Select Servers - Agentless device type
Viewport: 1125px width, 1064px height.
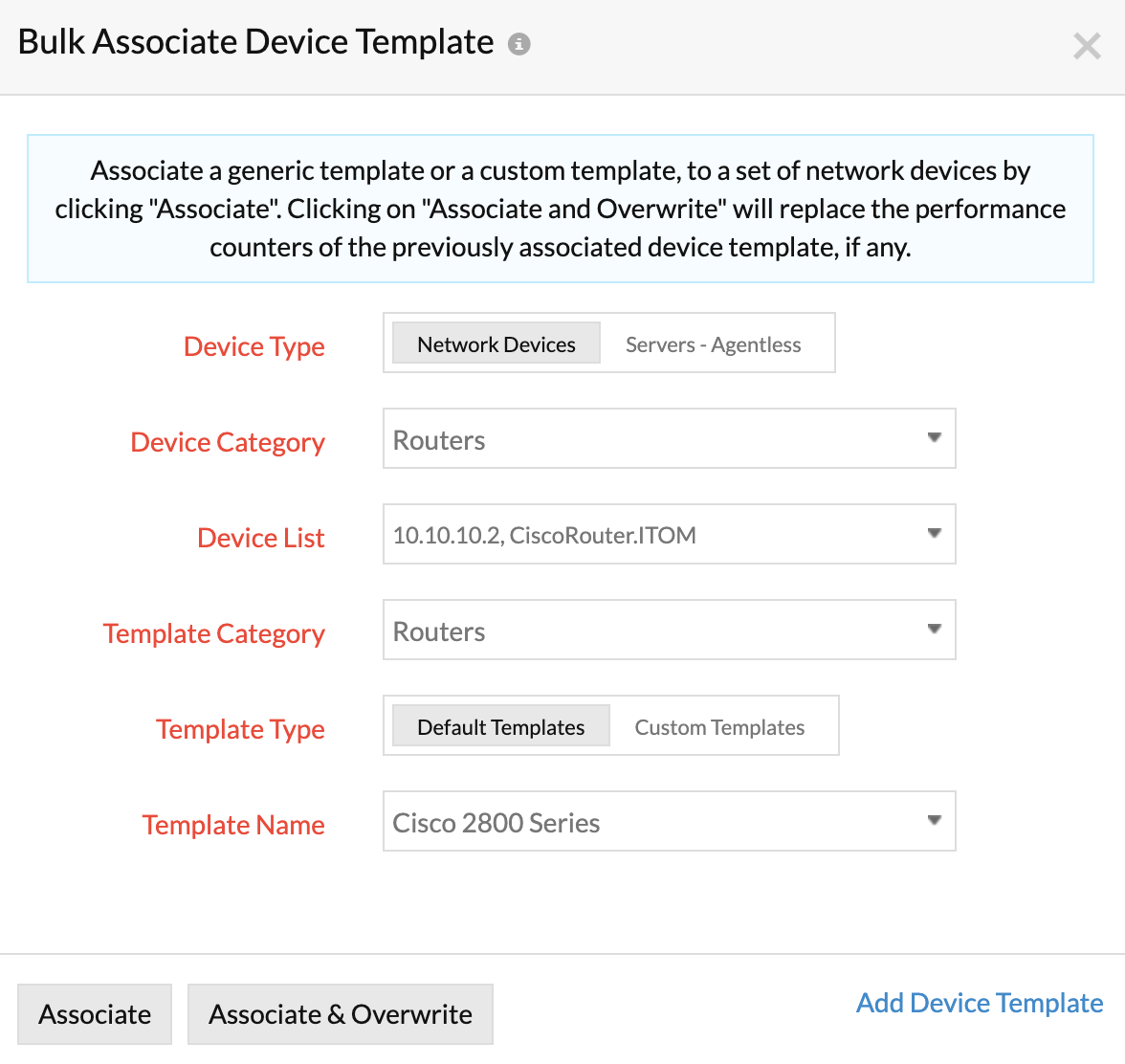tap(713, 344)
